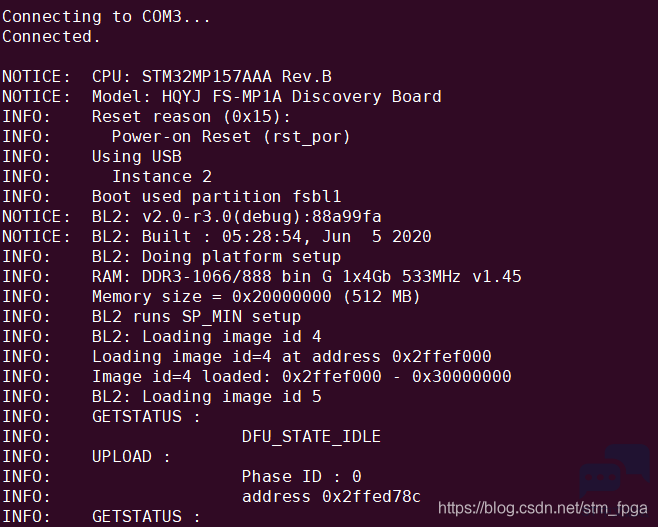Click the 'Instance 2' log line
This screenshot has height=527, width=658.
pyautogui.click(x=162, y=177)
